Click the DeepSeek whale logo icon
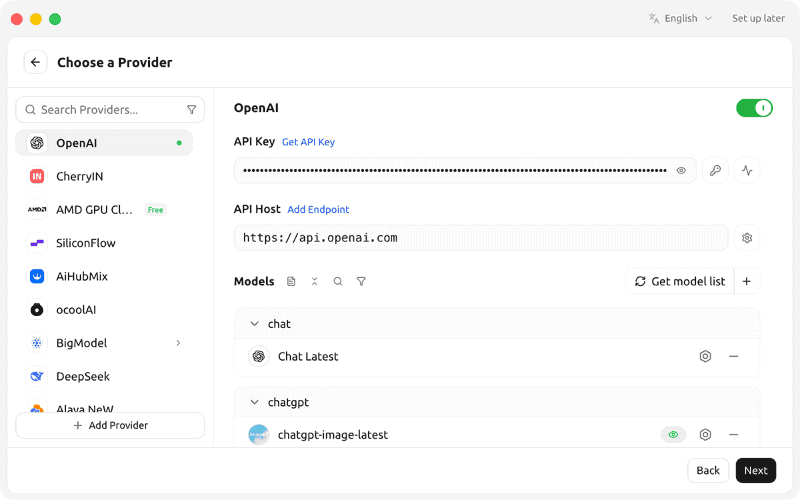The height and width of the screenshot is (500, 800). (37, 377)
